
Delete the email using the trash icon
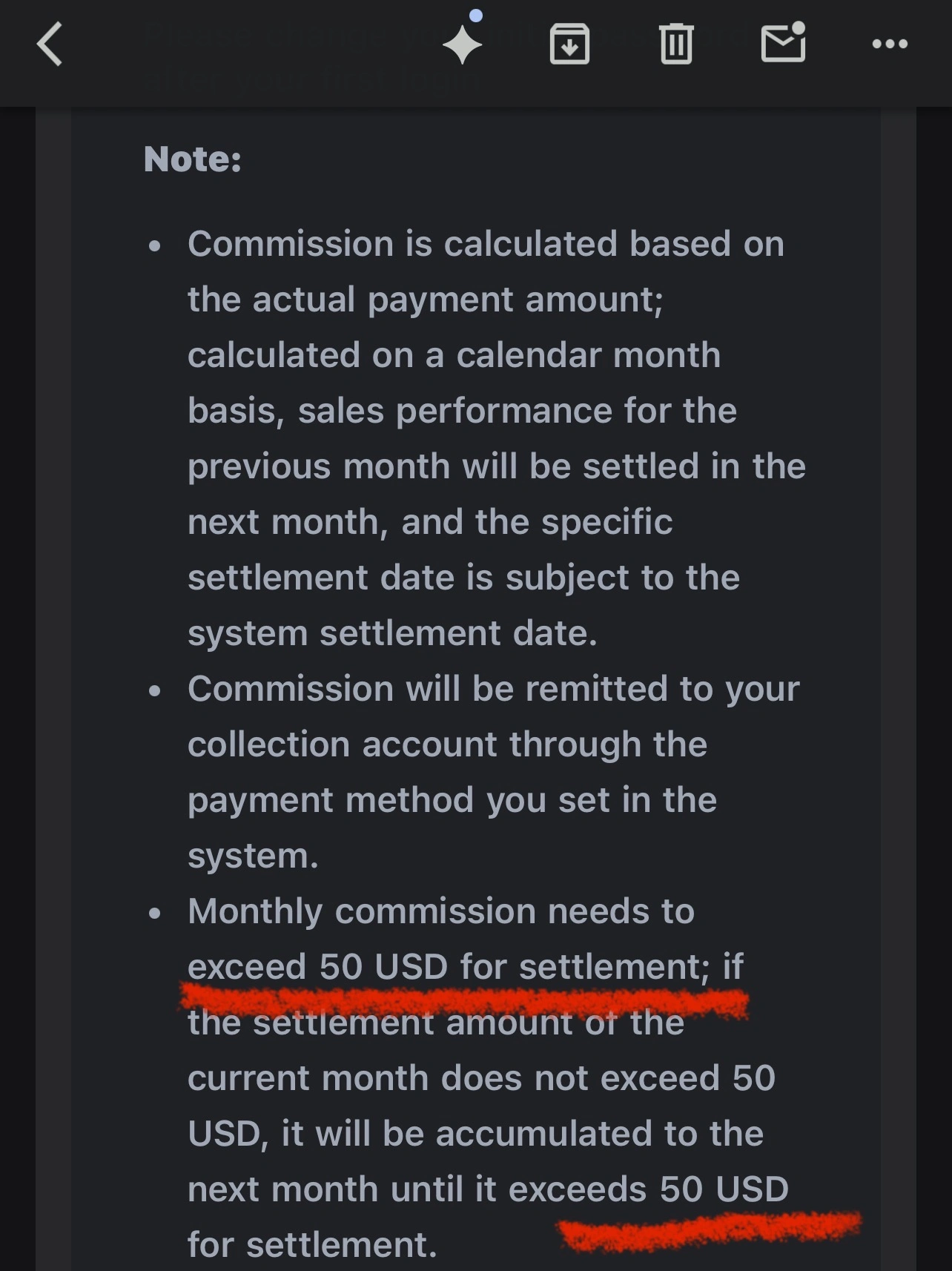pyautogui.click(x=676, y=44)
